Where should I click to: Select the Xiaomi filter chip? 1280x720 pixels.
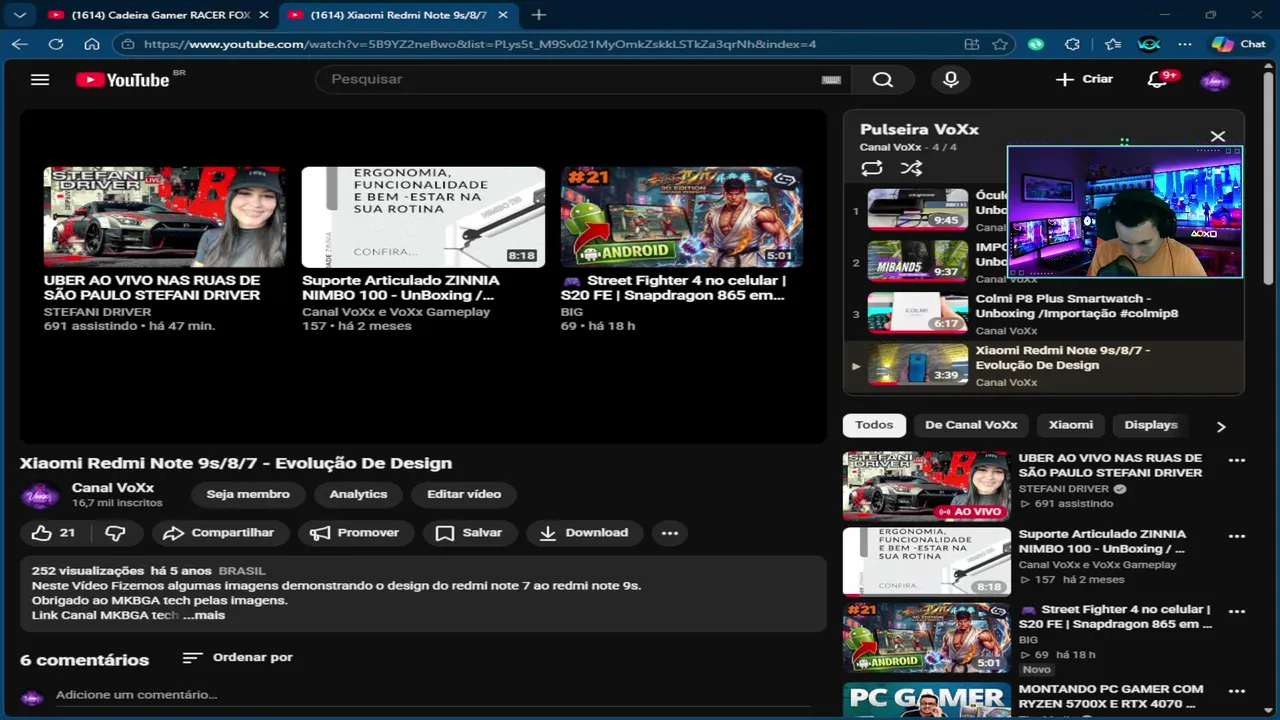coord(1071,425)
